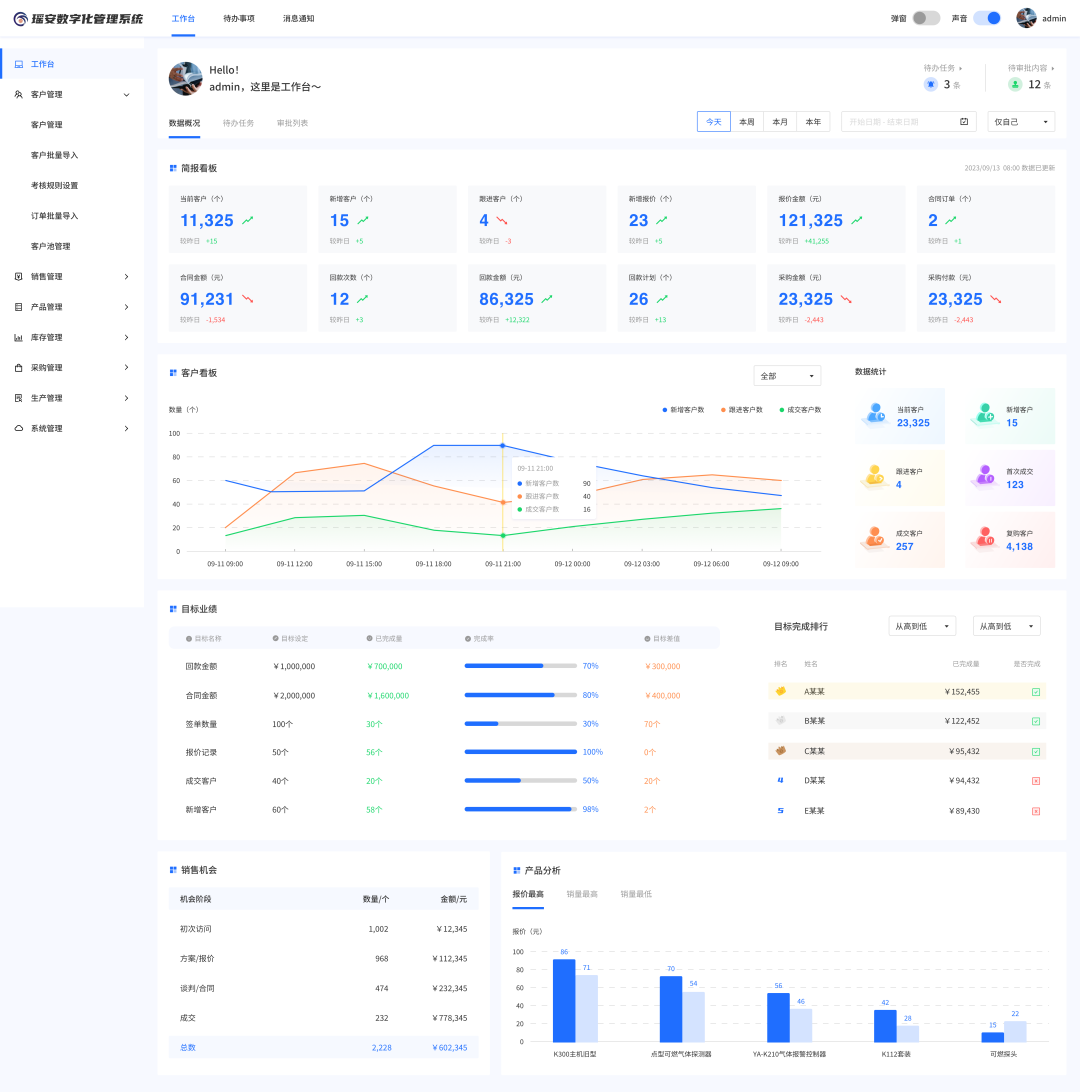Click the 待审批内容 green user icon

1015,85
